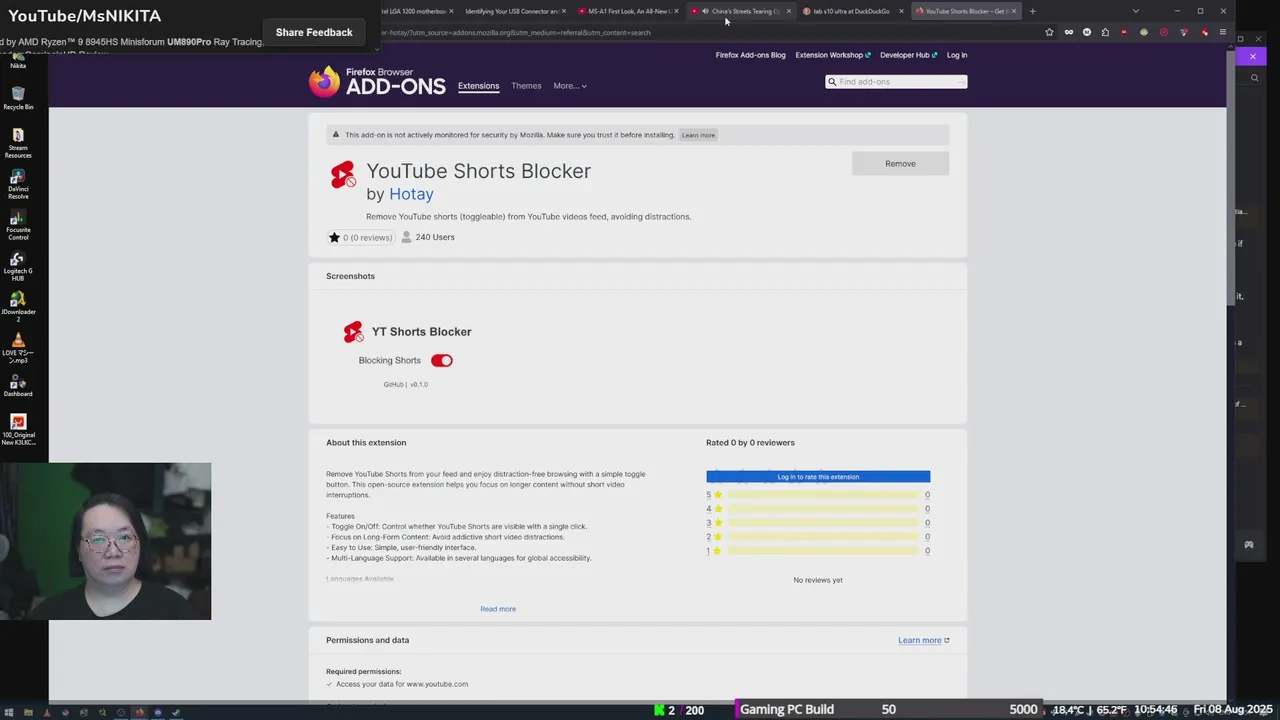This screenshot has height=720, width=1280.
Task: Close the purple panel in the right window
Action: 1253,56
